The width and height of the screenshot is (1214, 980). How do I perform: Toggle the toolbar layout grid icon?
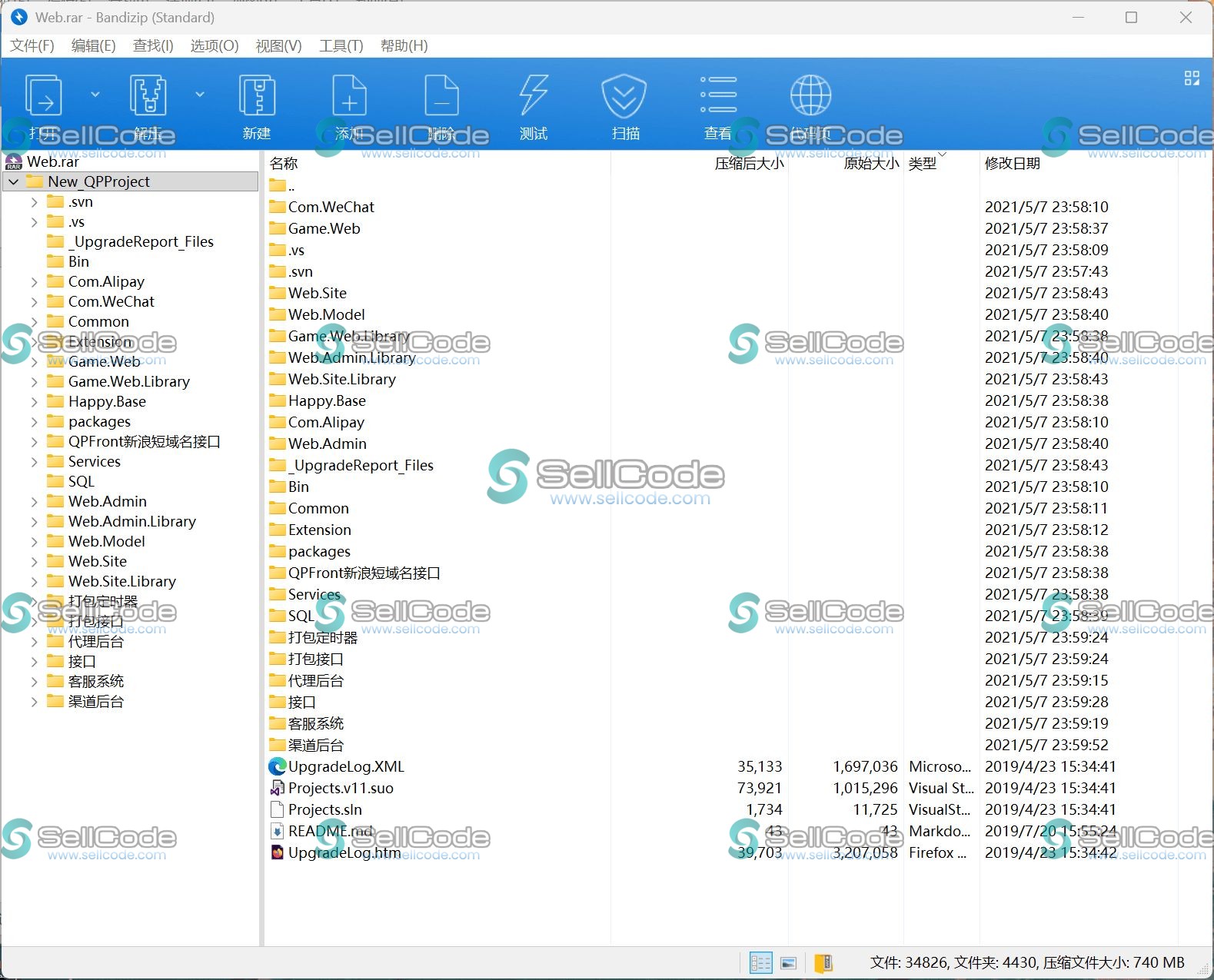1192,78
